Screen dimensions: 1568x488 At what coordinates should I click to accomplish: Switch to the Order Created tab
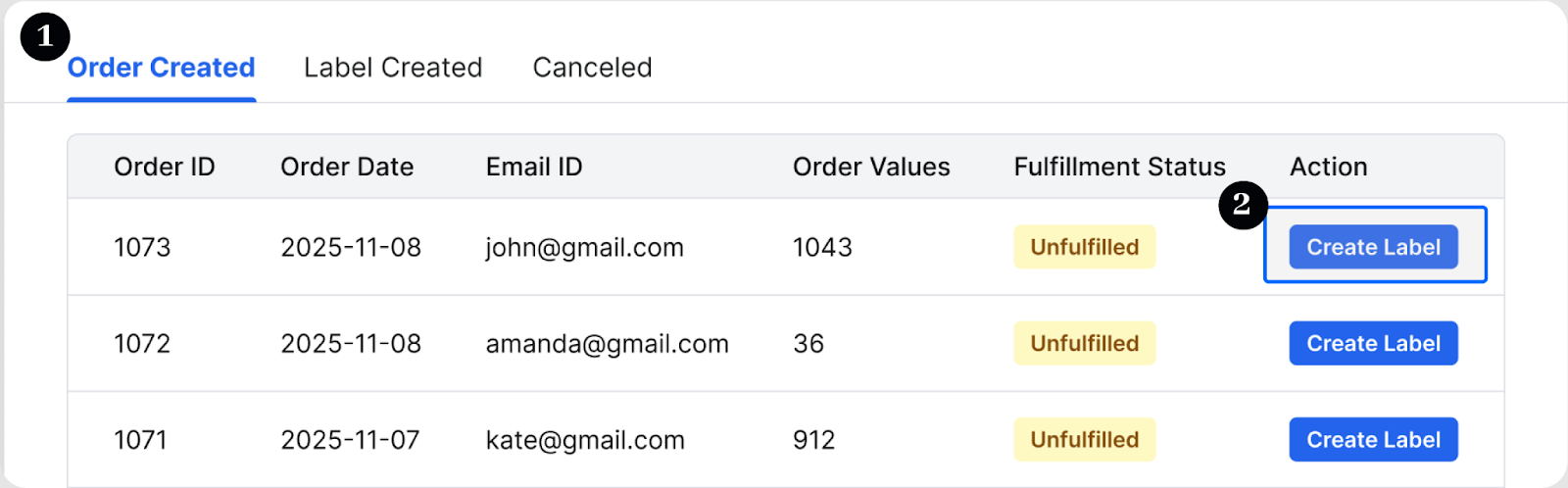161,68
